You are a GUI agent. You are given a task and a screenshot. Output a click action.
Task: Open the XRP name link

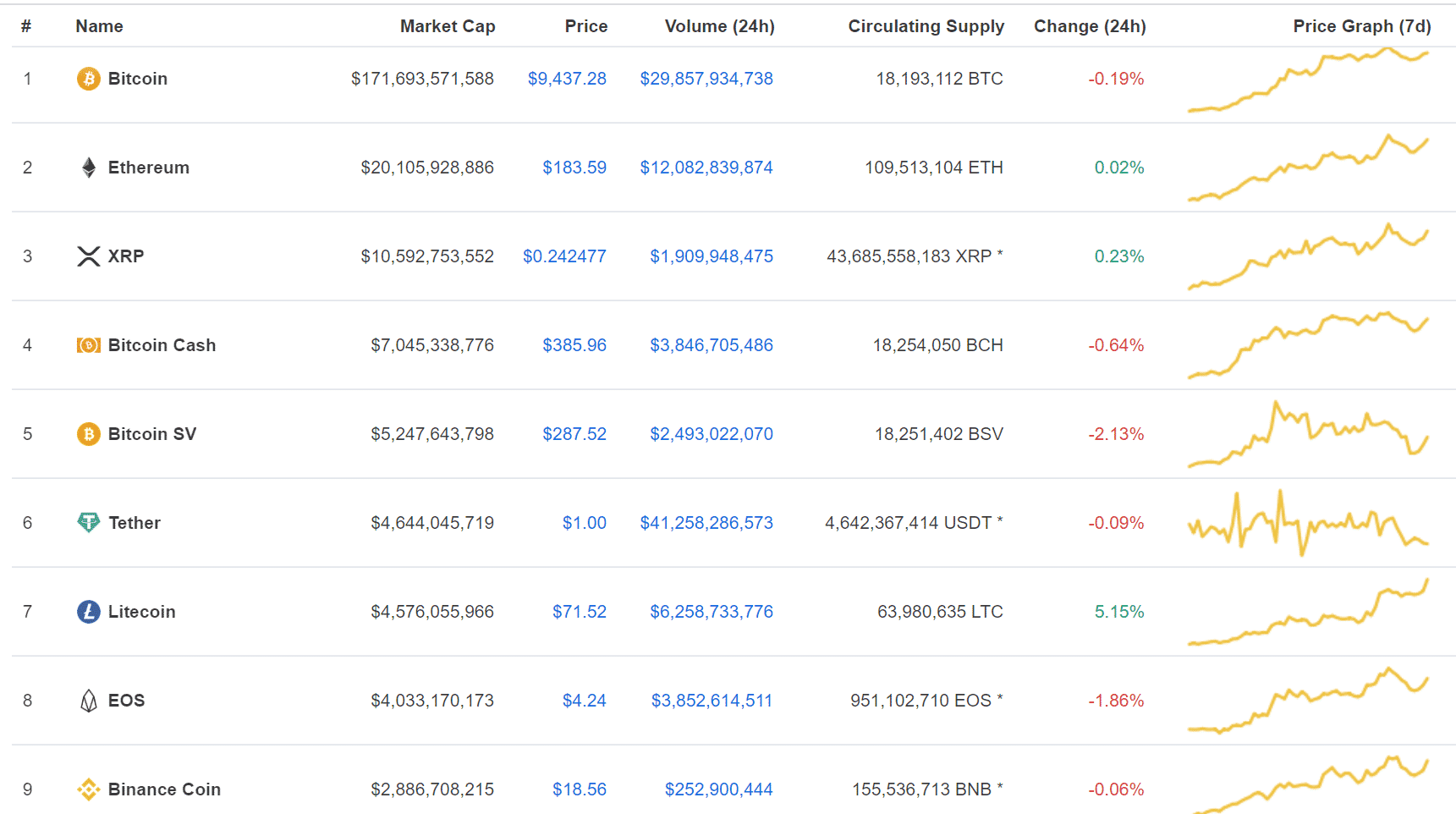click(126, 256)
